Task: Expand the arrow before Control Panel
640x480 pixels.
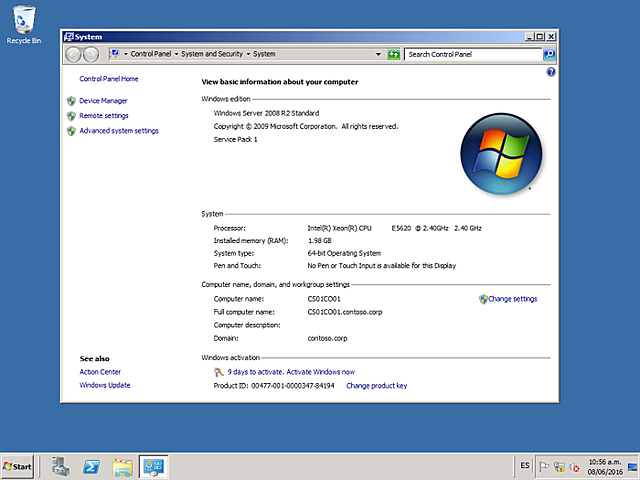Action: tap(126, 54)
